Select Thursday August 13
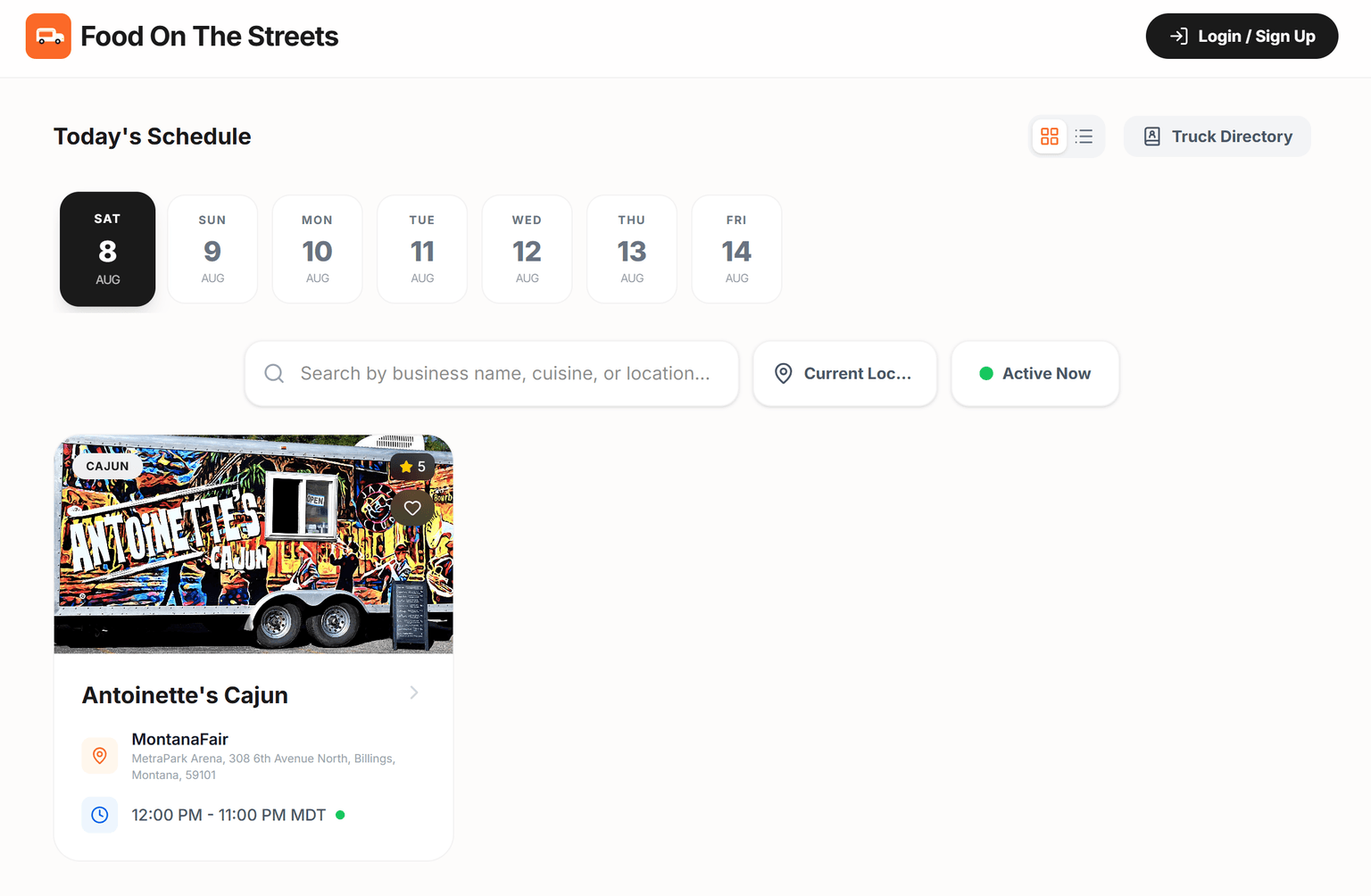This screenshot has height=896, width=1371. coord(632,249)
